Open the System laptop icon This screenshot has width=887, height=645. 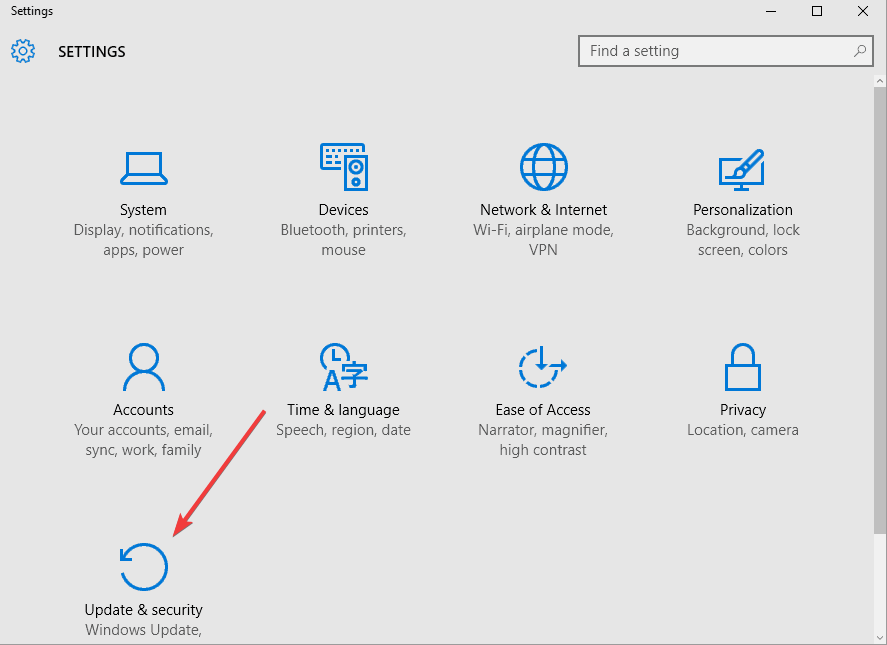click(x=143, y=168)
